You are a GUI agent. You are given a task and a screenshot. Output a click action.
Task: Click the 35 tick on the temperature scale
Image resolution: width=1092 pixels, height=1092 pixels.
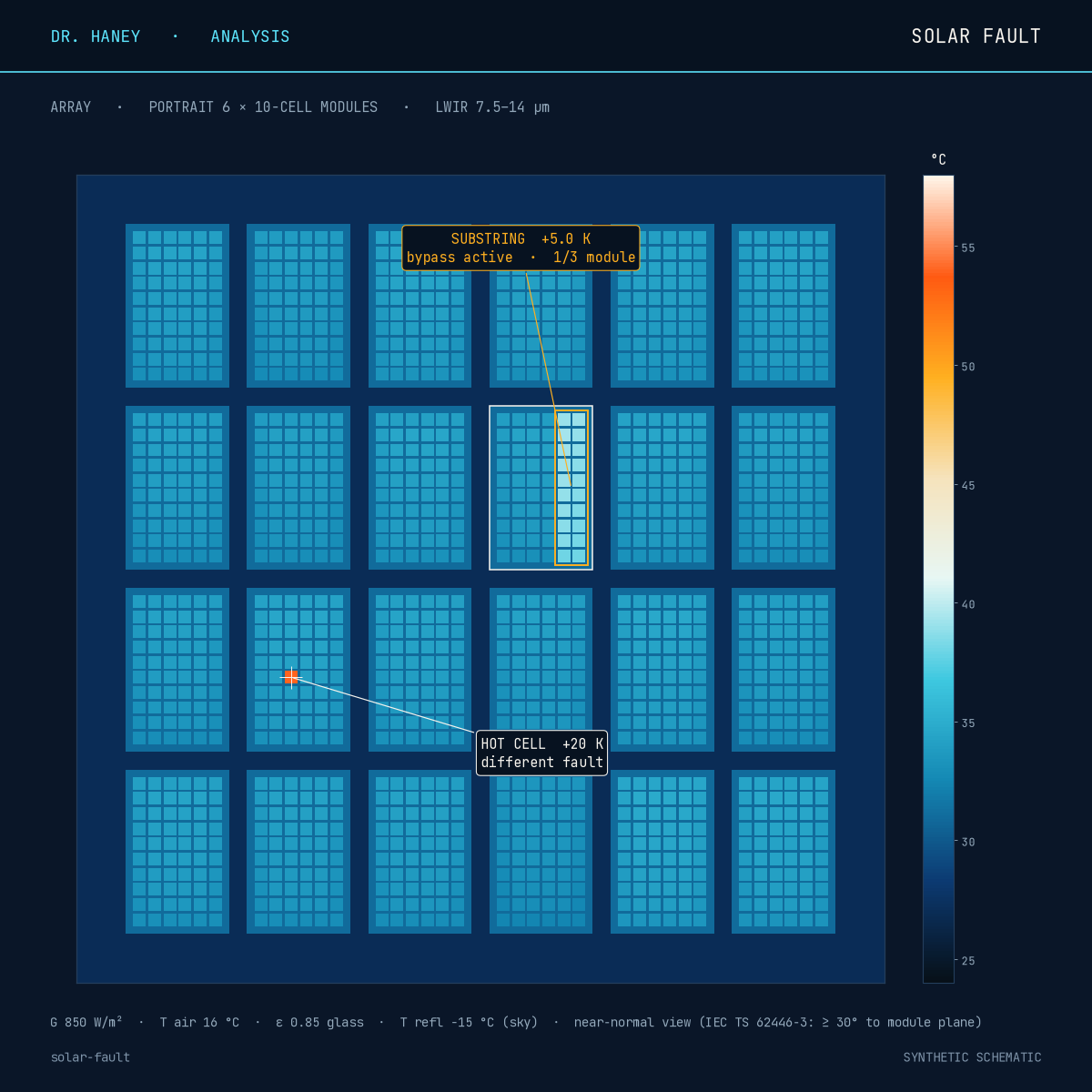click(968, 723)
